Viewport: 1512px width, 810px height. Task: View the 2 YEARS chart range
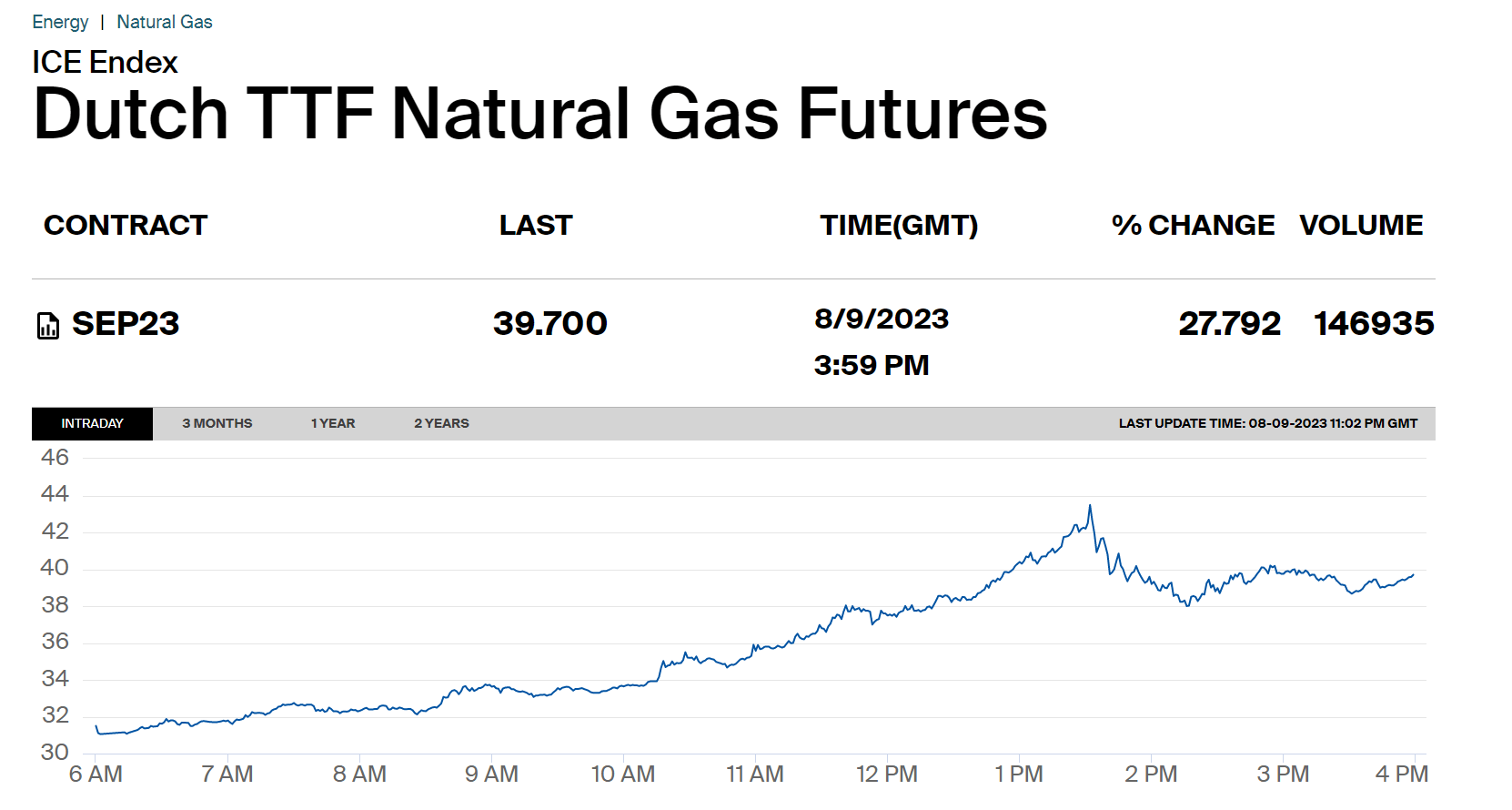(441, 423)
